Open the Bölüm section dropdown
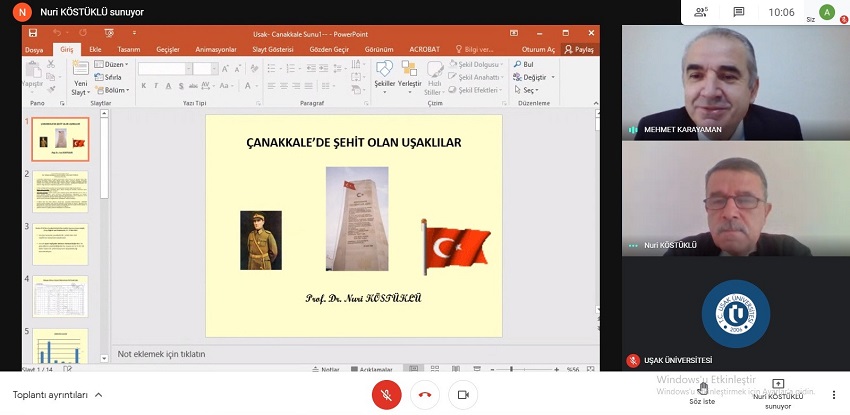 click(x=114, y=90)
